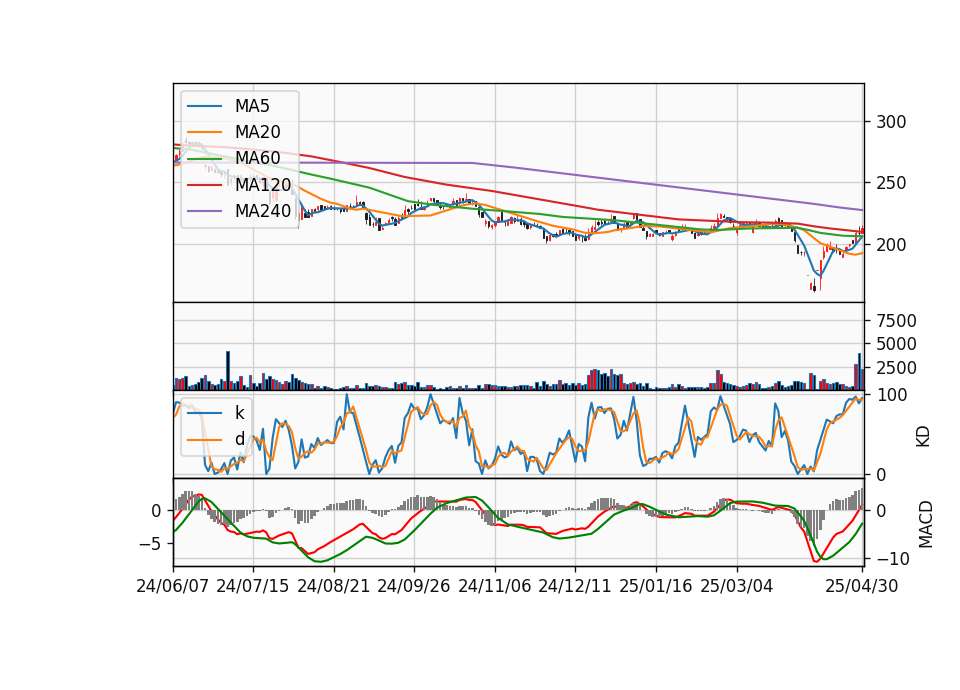Click the 25/03/04 date axis label
Screen dimensions: 960x690
(x=737, y=587)
